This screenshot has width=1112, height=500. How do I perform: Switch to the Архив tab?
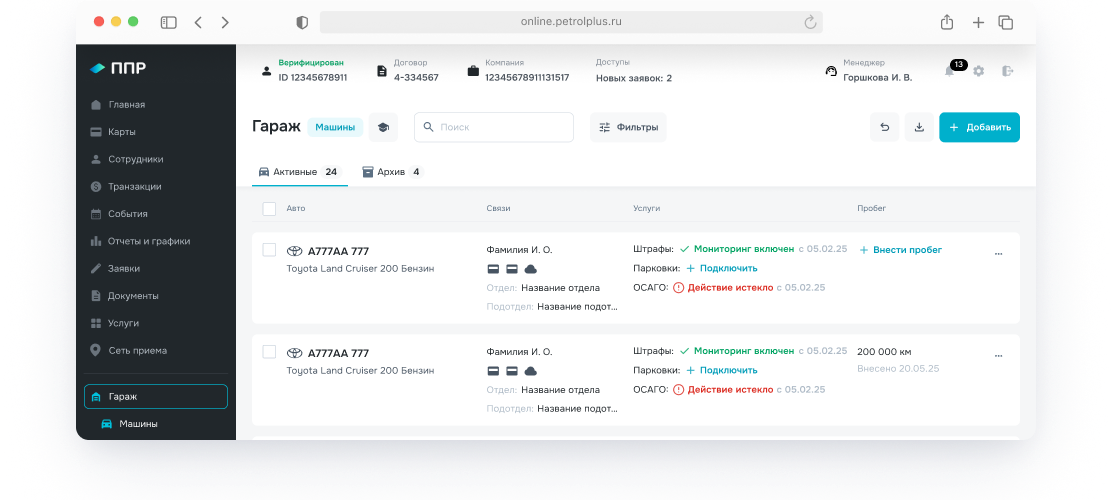[x=391, y=172]
